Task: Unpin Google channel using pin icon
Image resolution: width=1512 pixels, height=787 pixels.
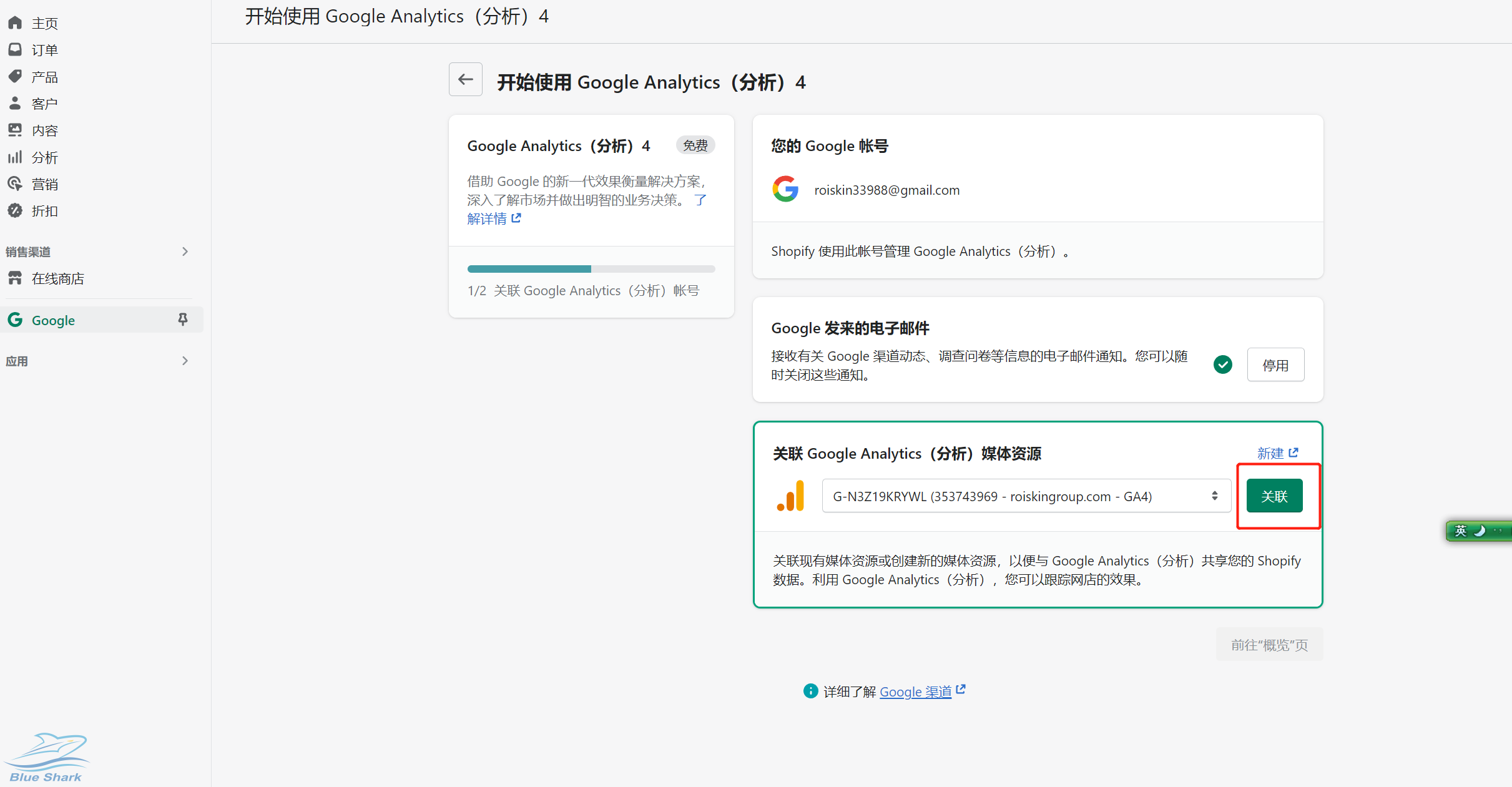Action: click(x=183, y=320)
